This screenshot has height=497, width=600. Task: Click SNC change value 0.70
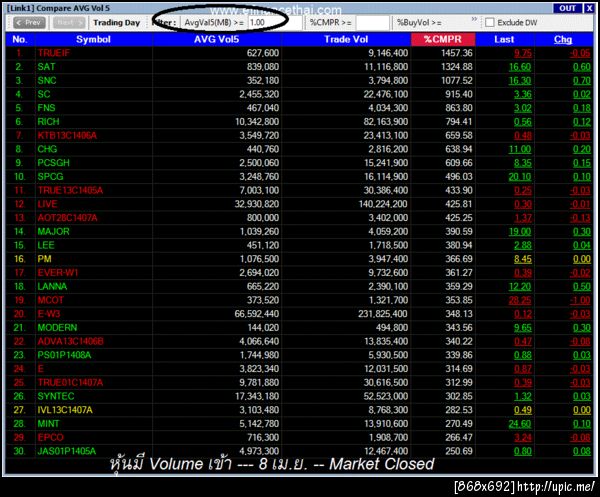pyautogui.click(x=582, y=81)
